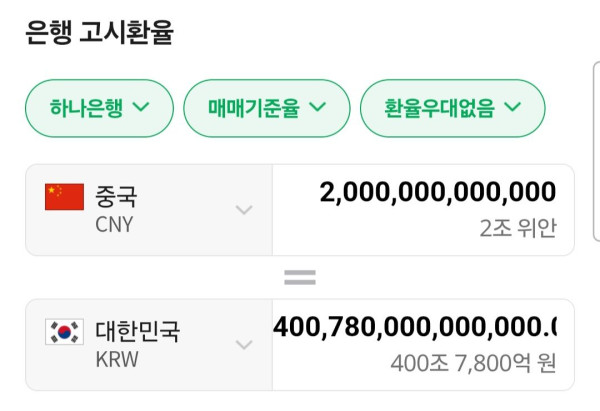Click the CNY currency code text
600x411 pixels.
[114, 225]
